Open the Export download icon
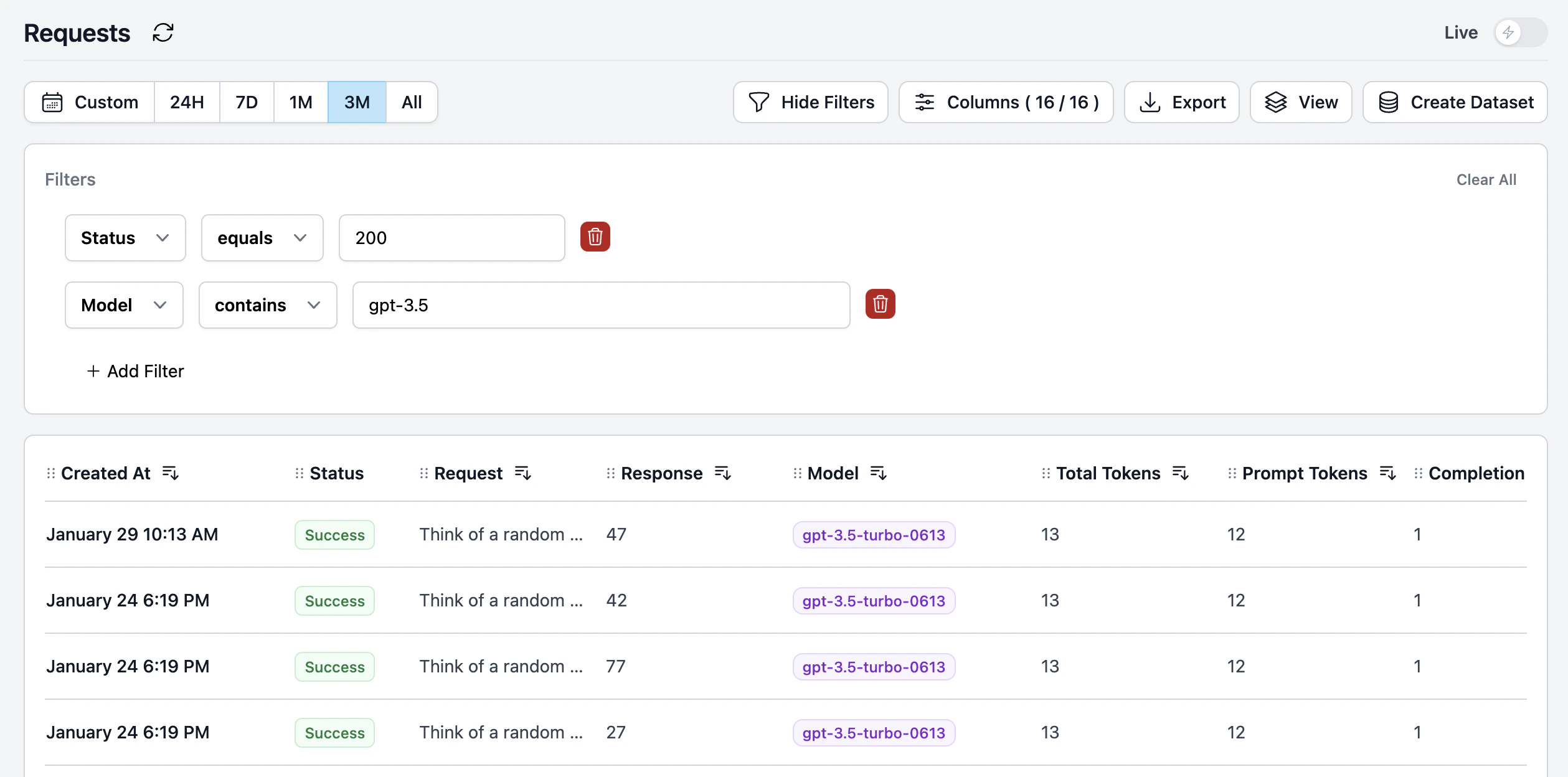1568x777 pixels. pos(1150,101)
